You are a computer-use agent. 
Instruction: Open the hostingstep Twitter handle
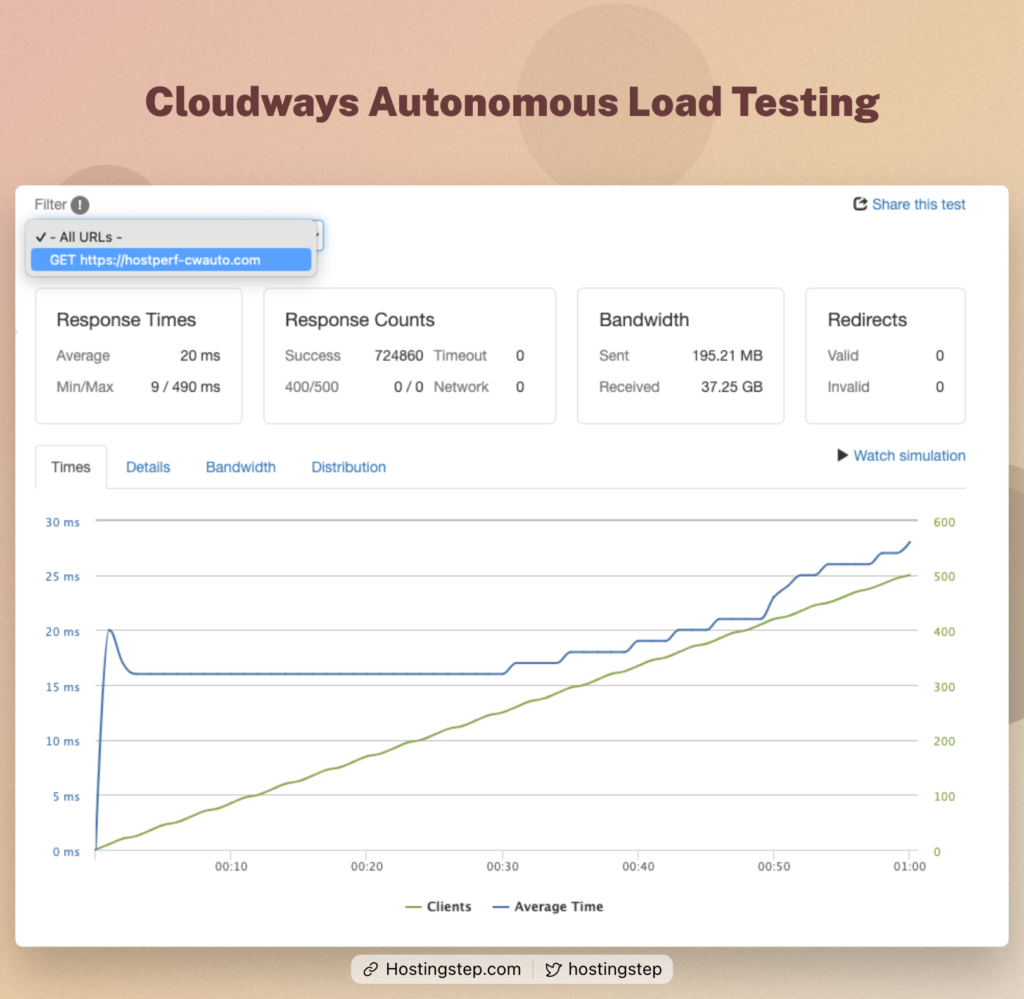point(615,969)
